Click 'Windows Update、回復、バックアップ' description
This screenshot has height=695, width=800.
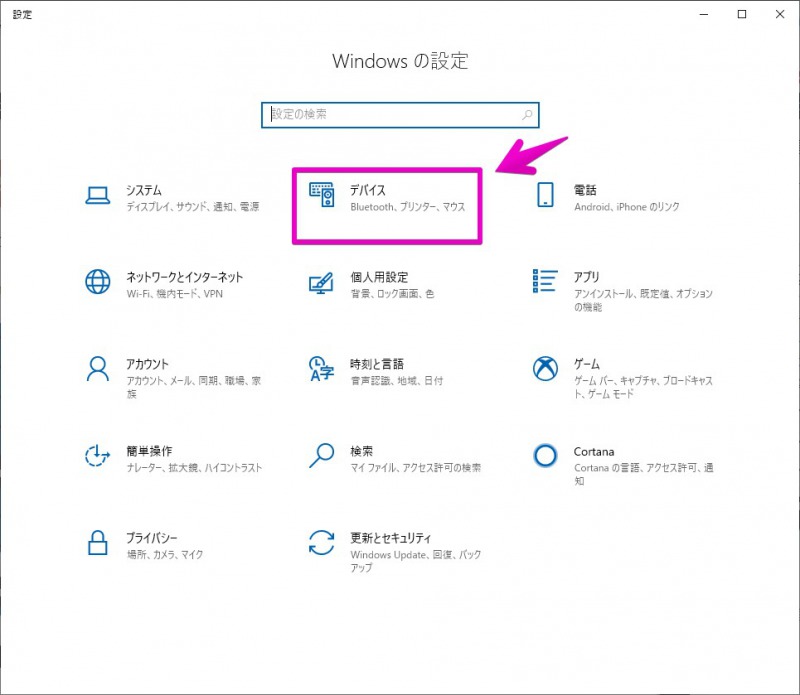click(415, 561)
